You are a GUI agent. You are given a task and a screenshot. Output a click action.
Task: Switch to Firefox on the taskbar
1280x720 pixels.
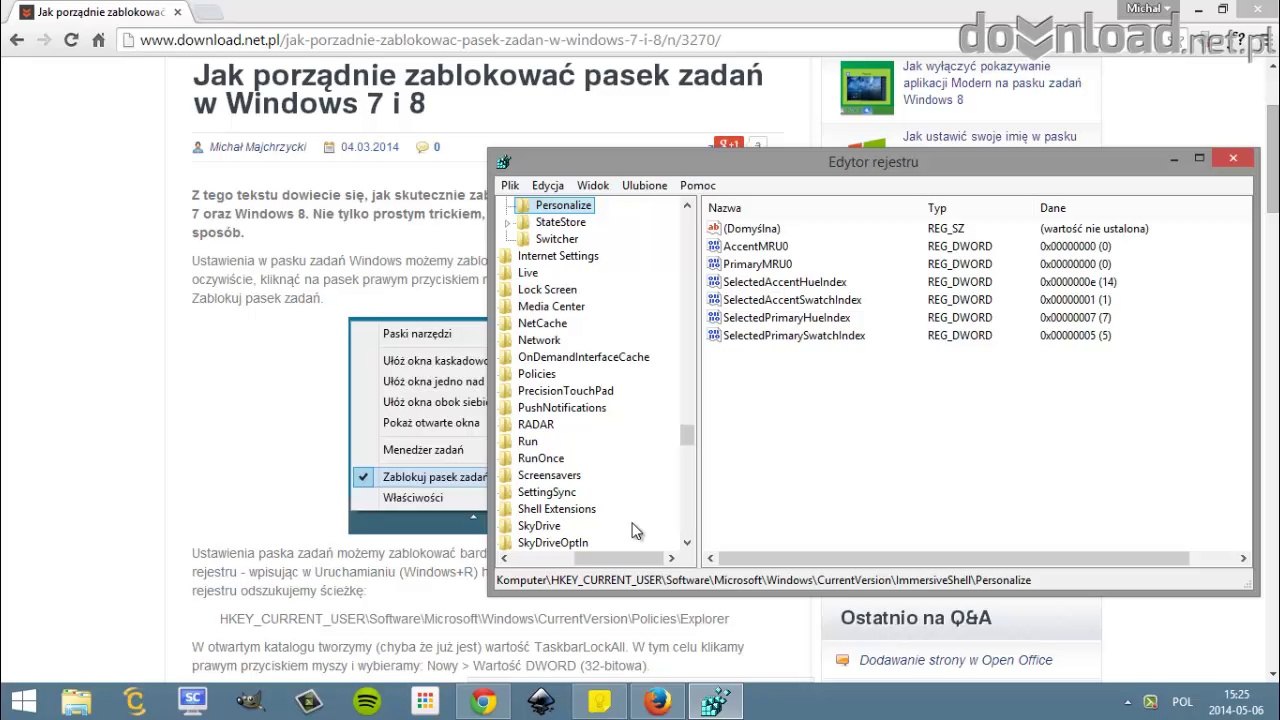[657, 702]
